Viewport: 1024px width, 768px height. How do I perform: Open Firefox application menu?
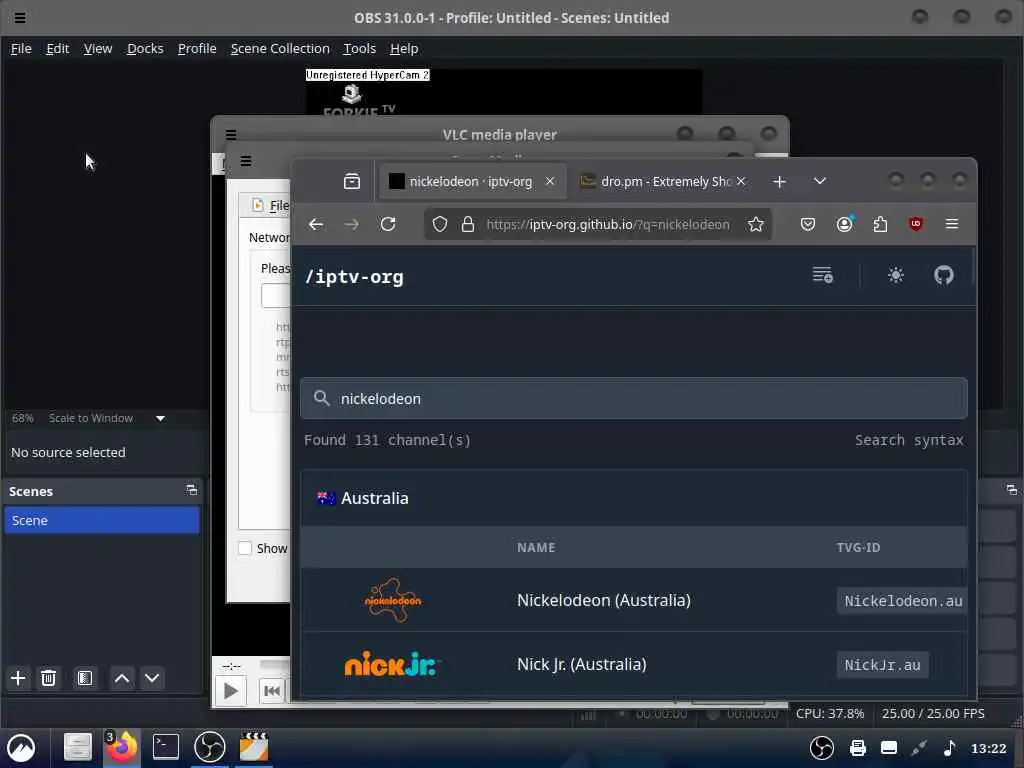click(952, 224)
